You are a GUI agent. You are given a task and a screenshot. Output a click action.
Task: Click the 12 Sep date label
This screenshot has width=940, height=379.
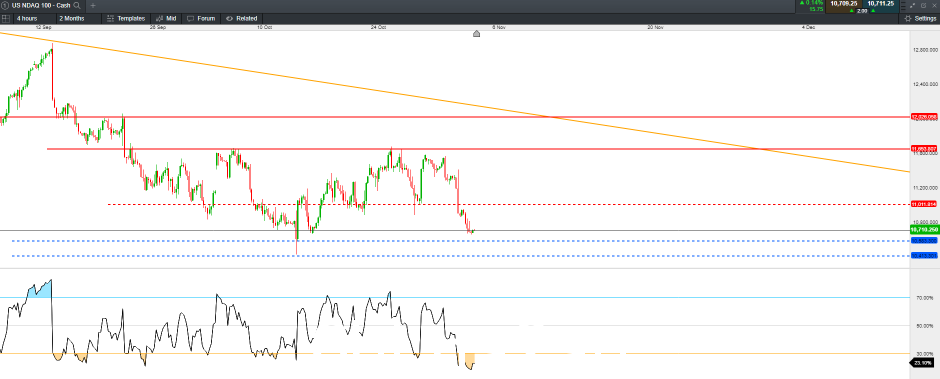click(x=43, y=27)
